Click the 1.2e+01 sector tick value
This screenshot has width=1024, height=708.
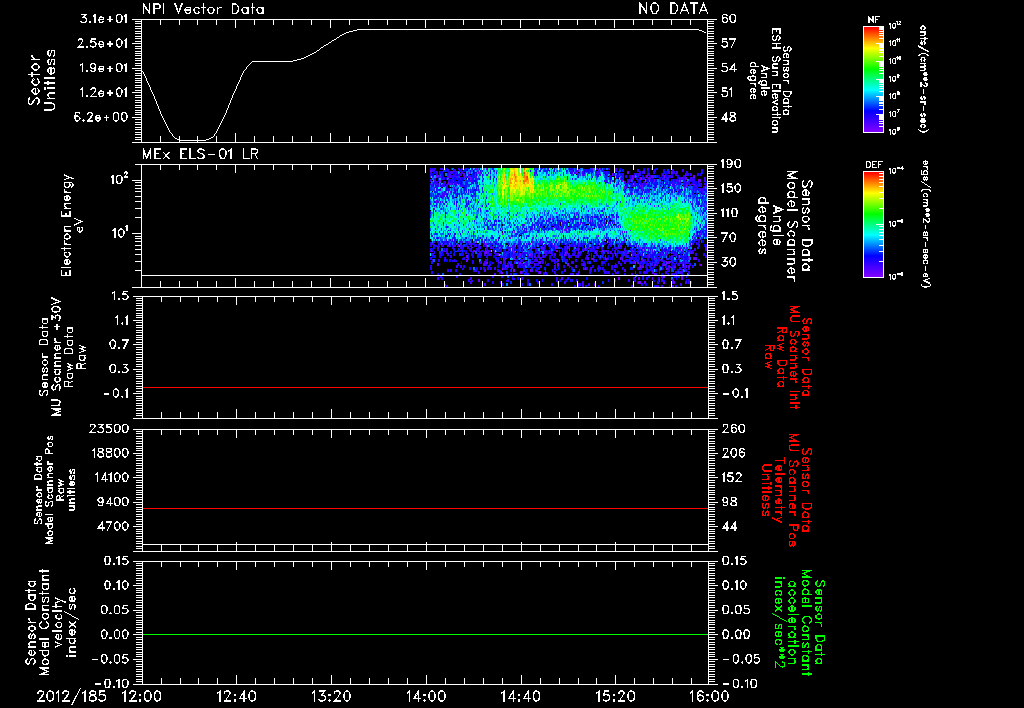click(104, 93)
